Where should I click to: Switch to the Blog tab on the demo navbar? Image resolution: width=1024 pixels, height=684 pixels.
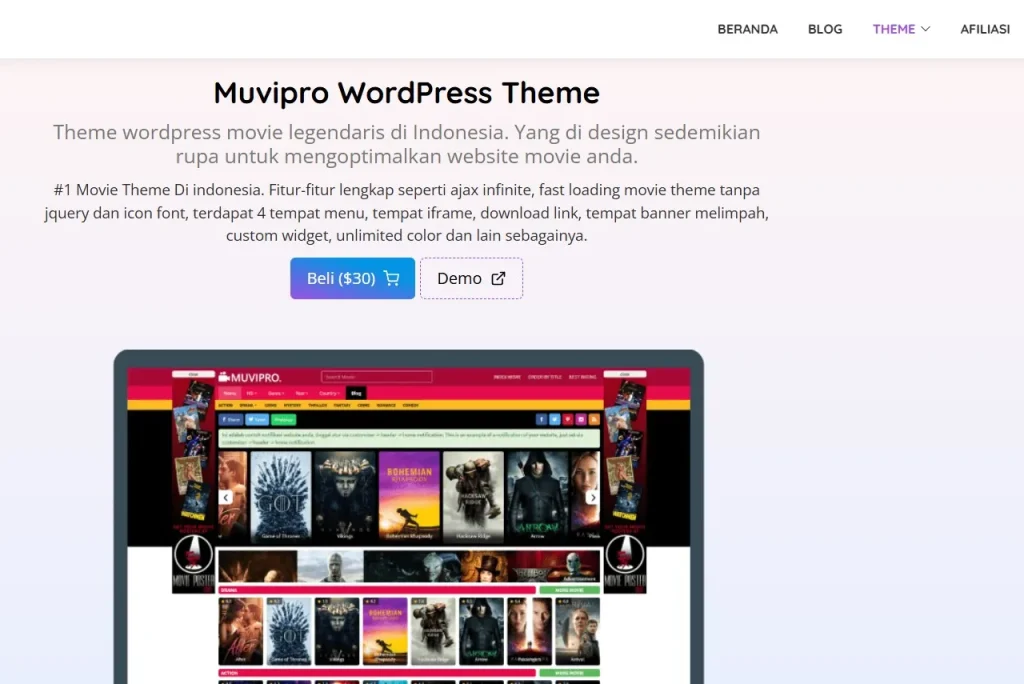[355, 393]
